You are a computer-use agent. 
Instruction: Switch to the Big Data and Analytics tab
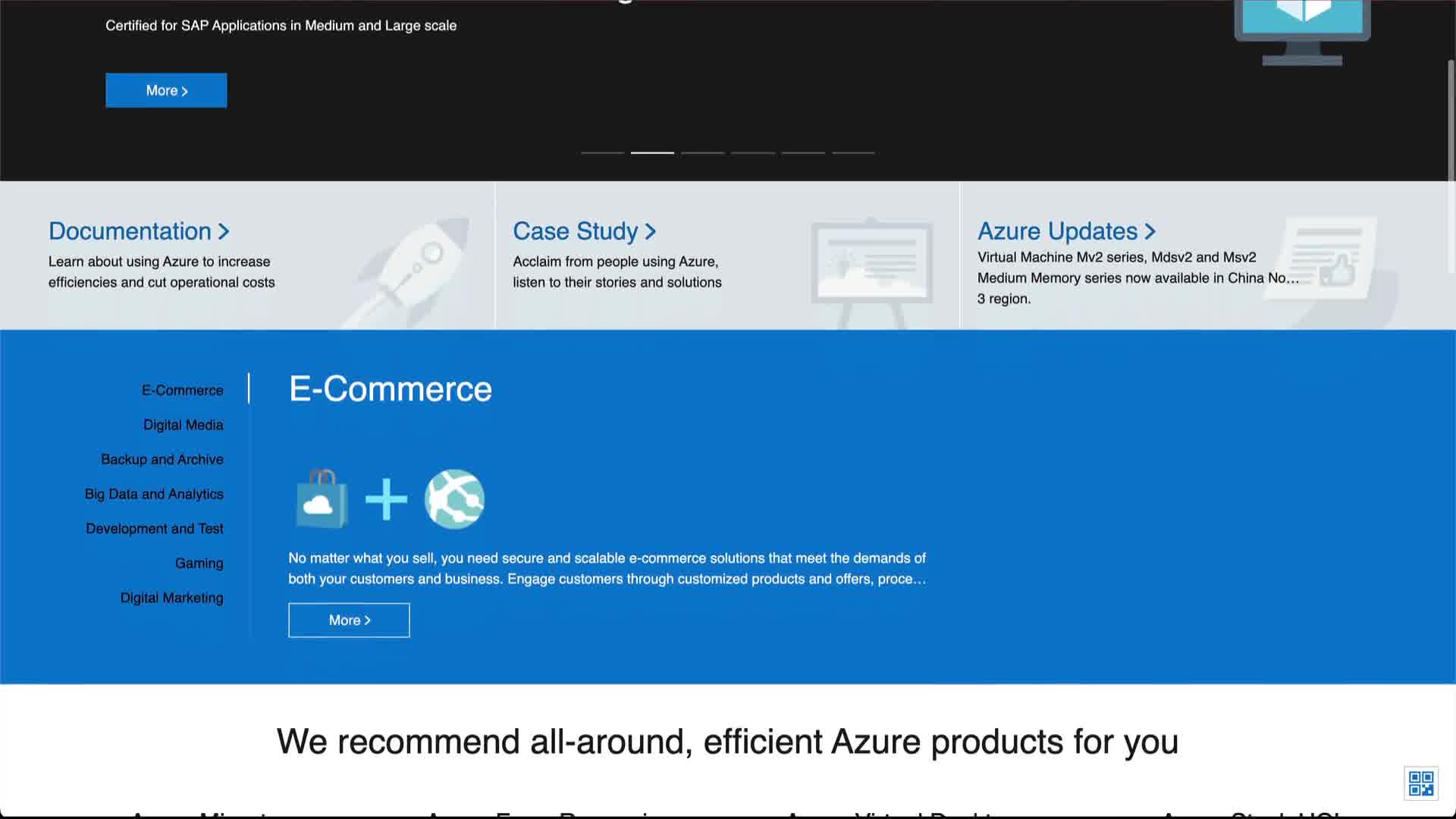tap(154, 494)
